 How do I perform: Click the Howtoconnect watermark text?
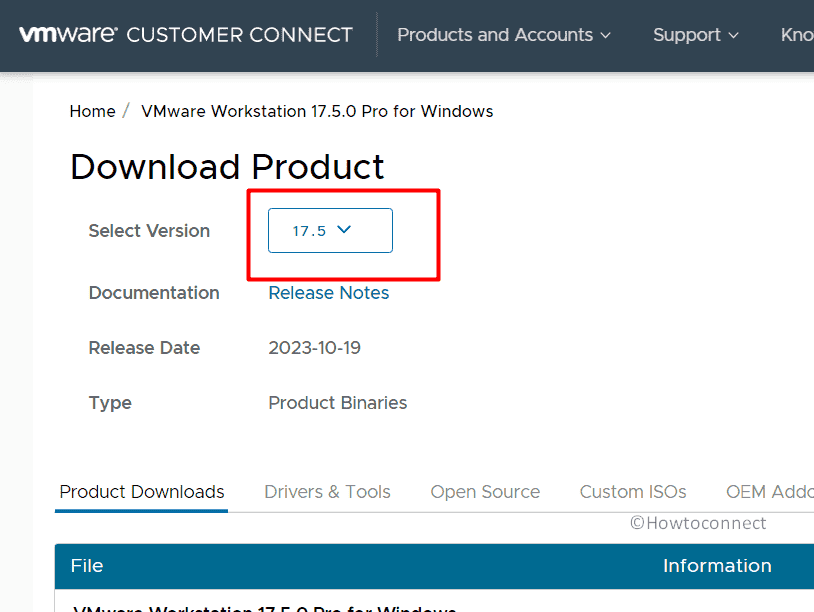click(x=698, y=522)
